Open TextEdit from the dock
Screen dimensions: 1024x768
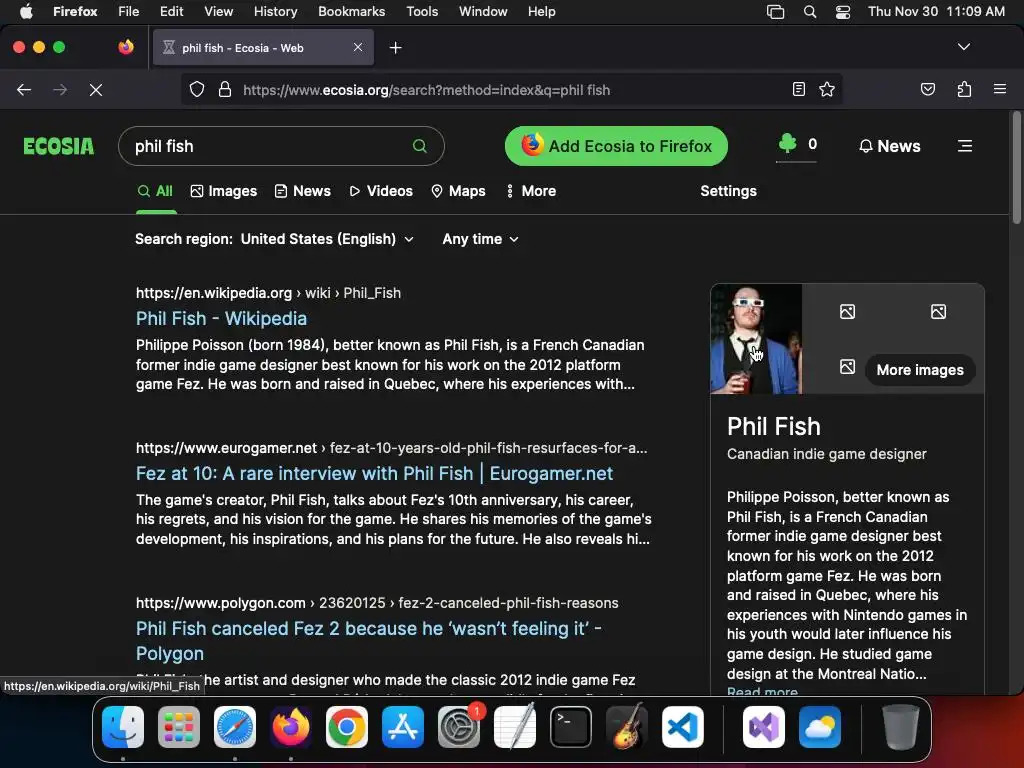coord(515,727)
